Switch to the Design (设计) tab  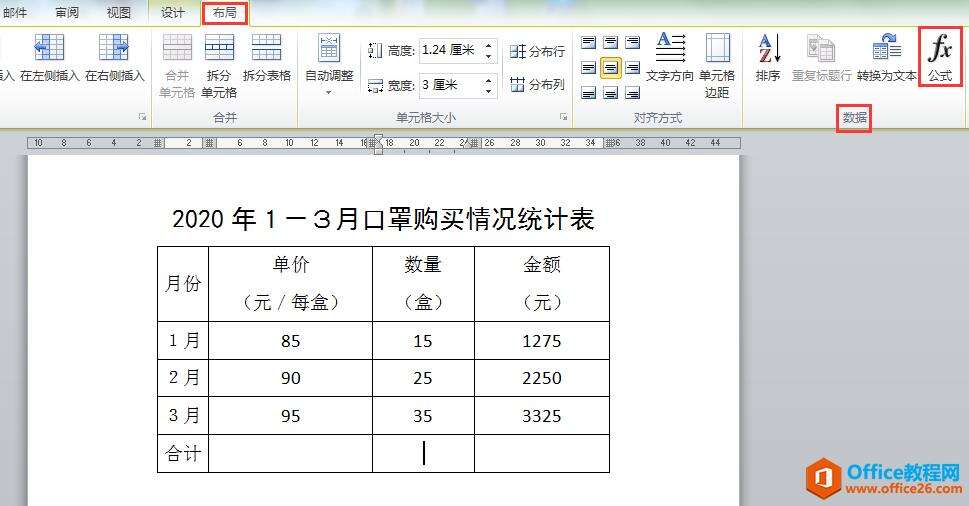[173, 12]
